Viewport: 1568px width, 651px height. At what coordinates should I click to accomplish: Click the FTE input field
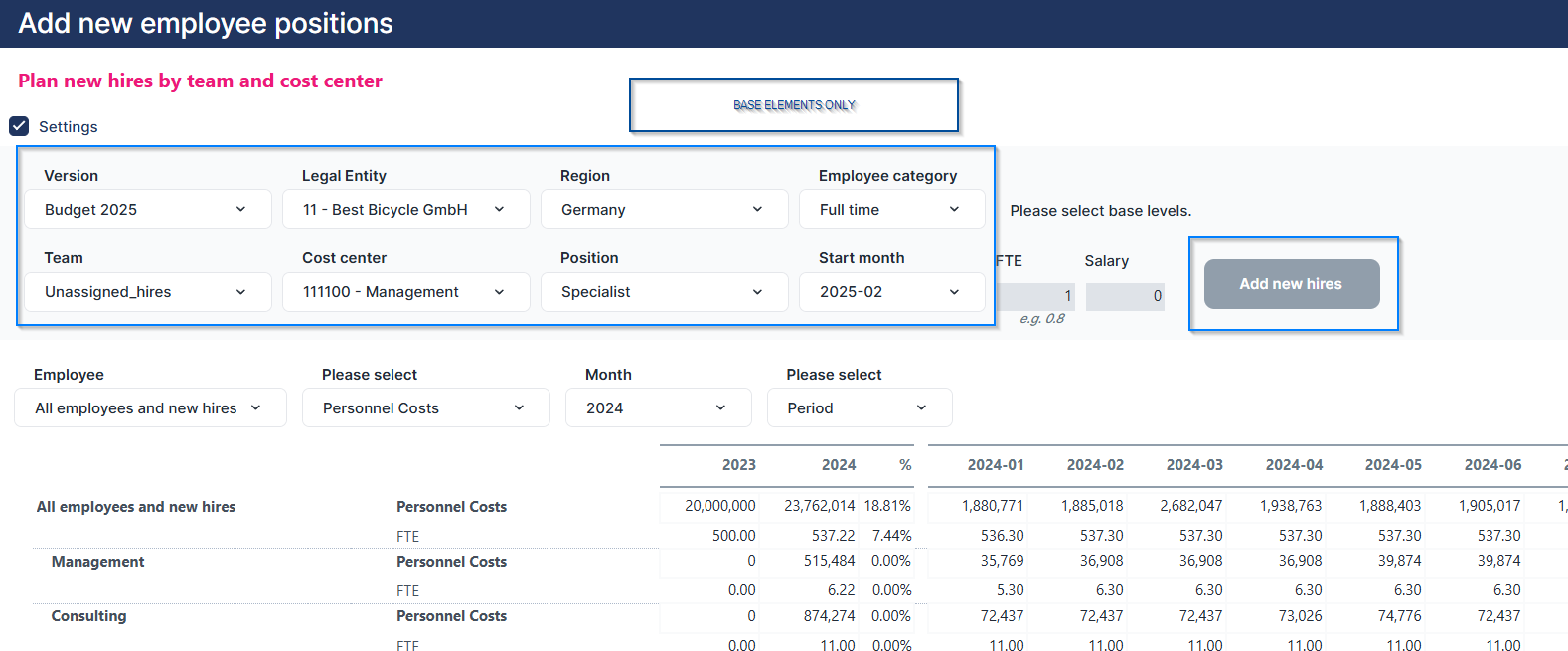(x=1035, y=296)
